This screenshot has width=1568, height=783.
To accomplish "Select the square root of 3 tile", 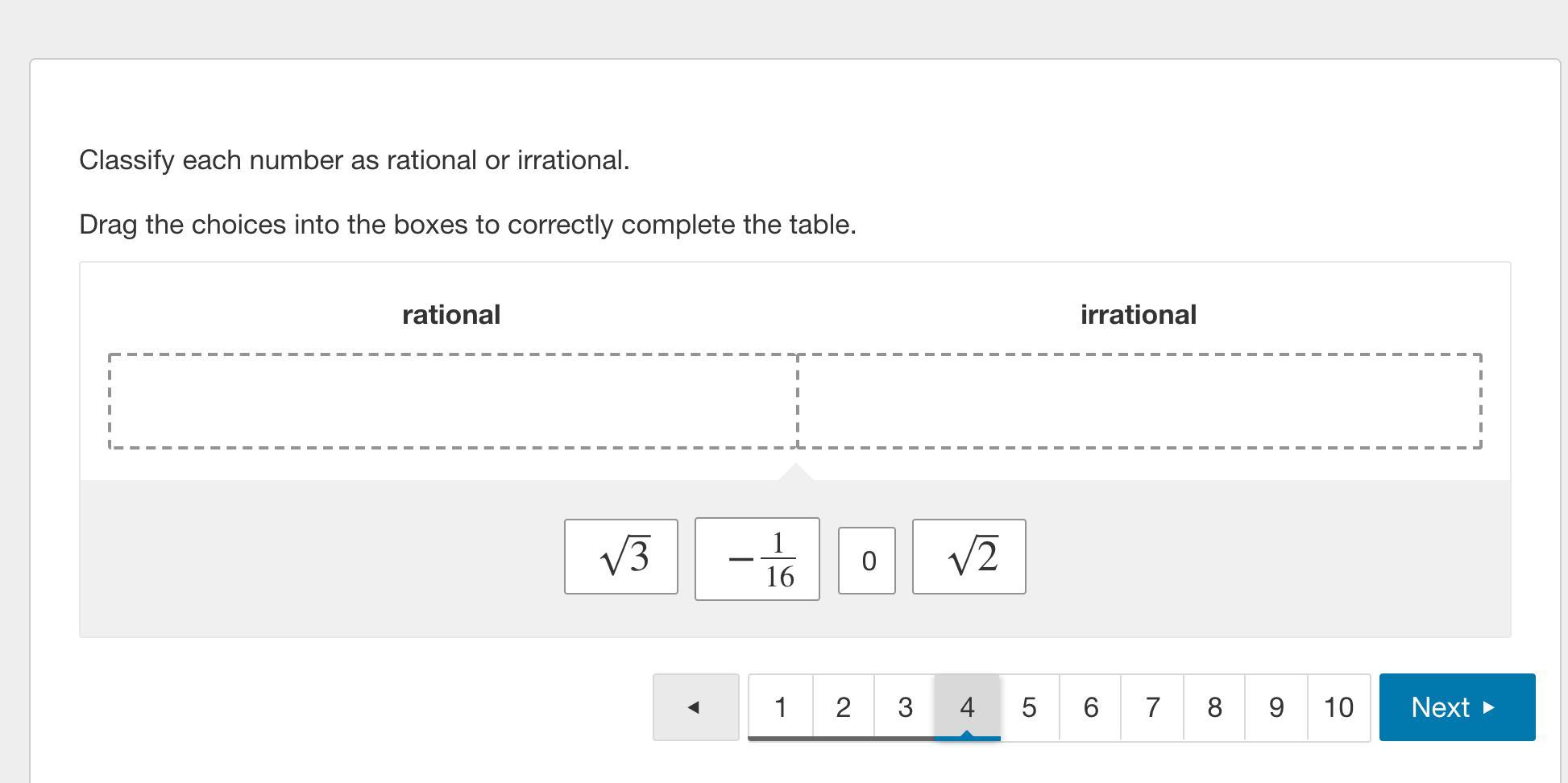I will [621, 557].
